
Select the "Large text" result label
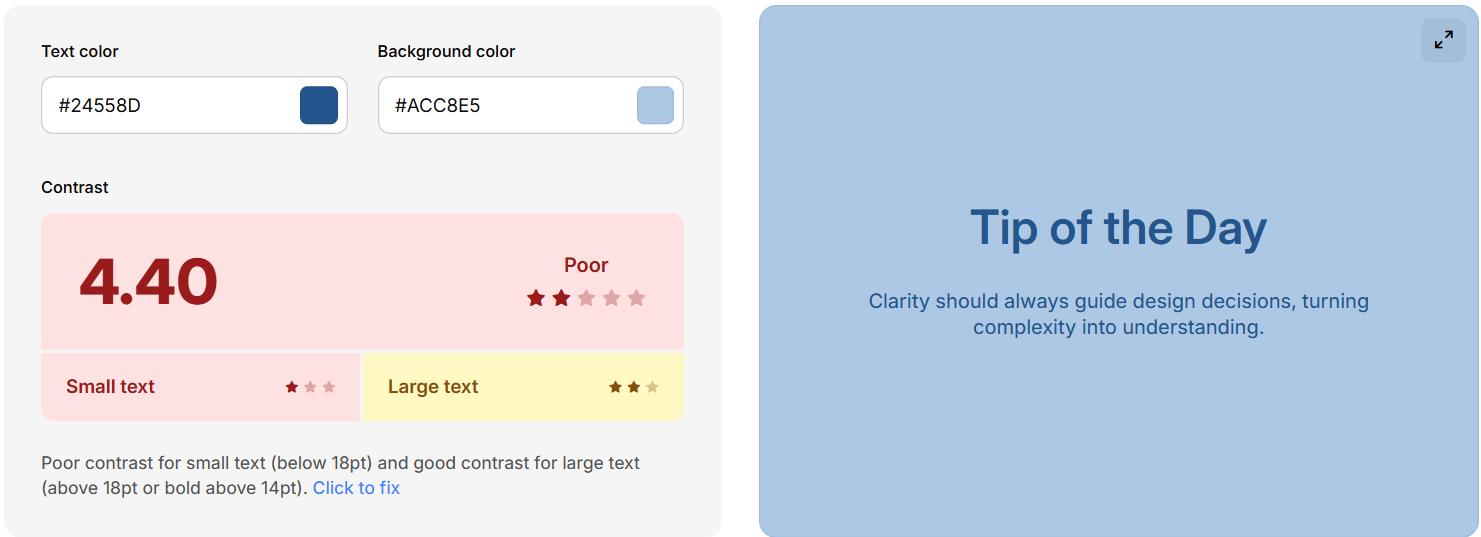[433, 387]
